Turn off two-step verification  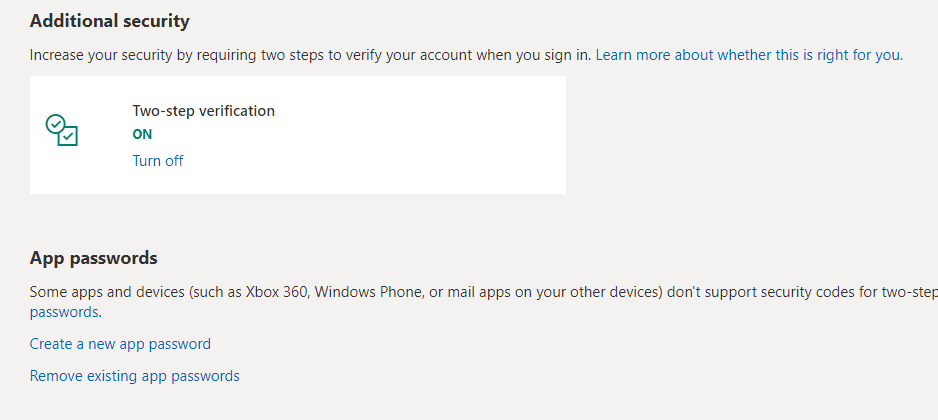158,161
